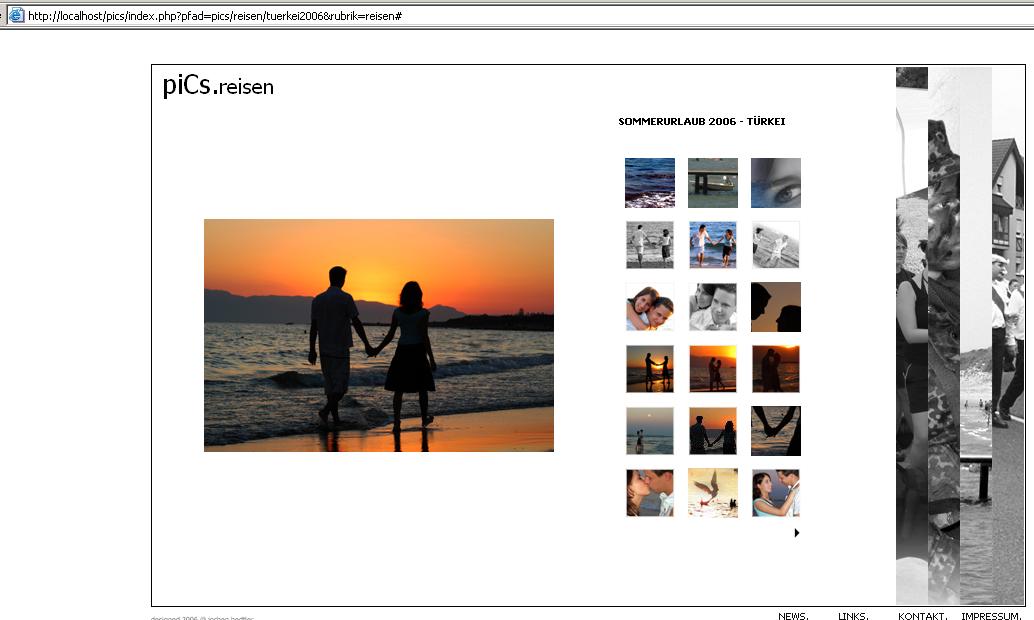Go to the KONTAKT page
This screenshot has height=620, width=1034.
coord(922,616)
